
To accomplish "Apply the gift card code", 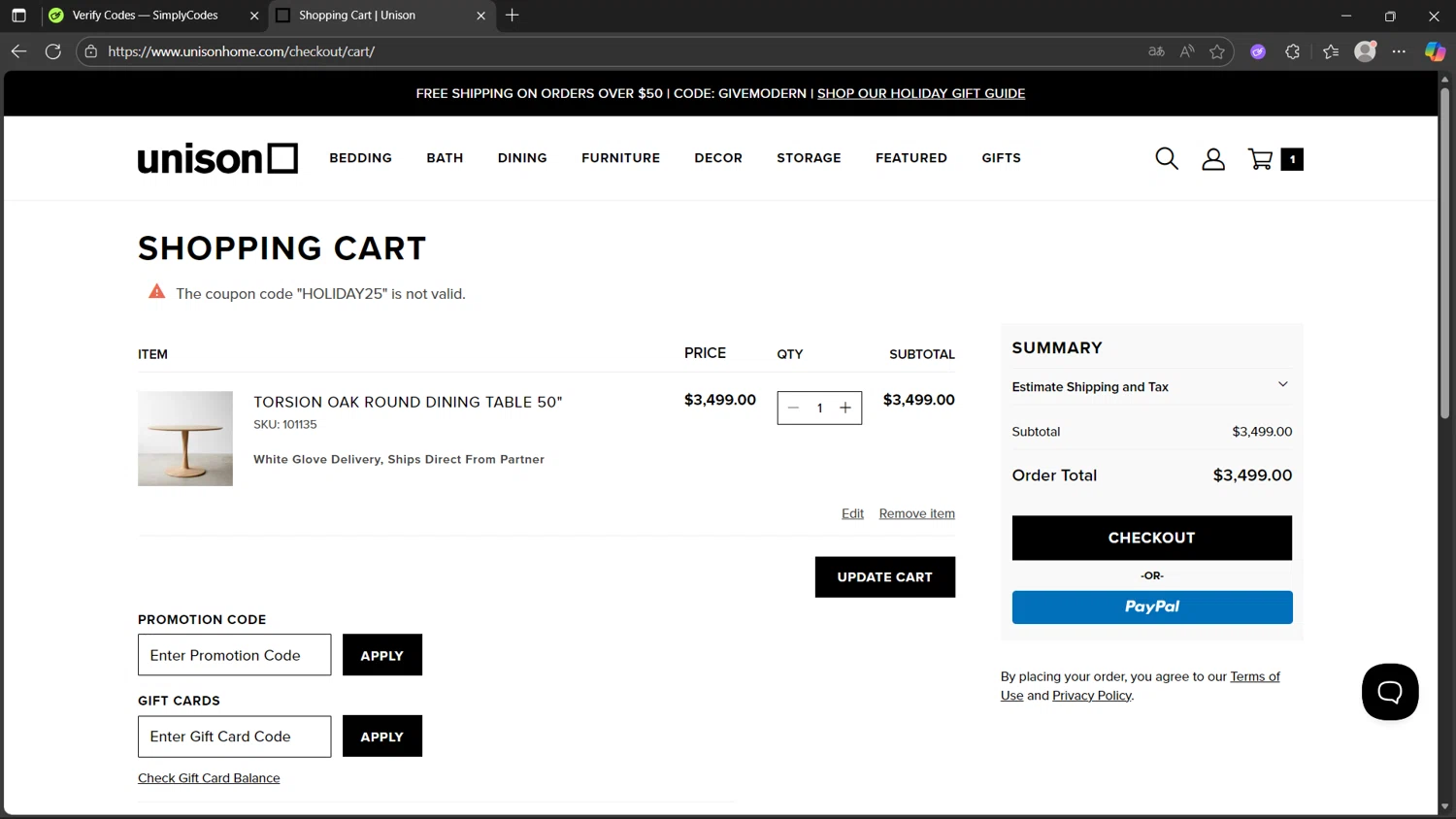I will (x=381, y=737).
